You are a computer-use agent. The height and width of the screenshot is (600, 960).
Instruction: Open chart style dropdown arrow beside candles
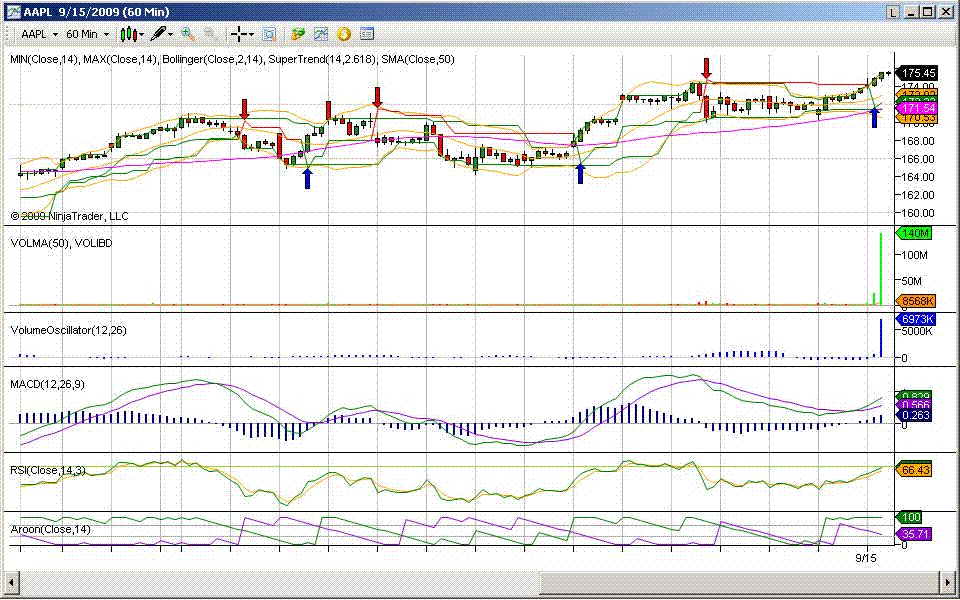(x=142, y=35)
